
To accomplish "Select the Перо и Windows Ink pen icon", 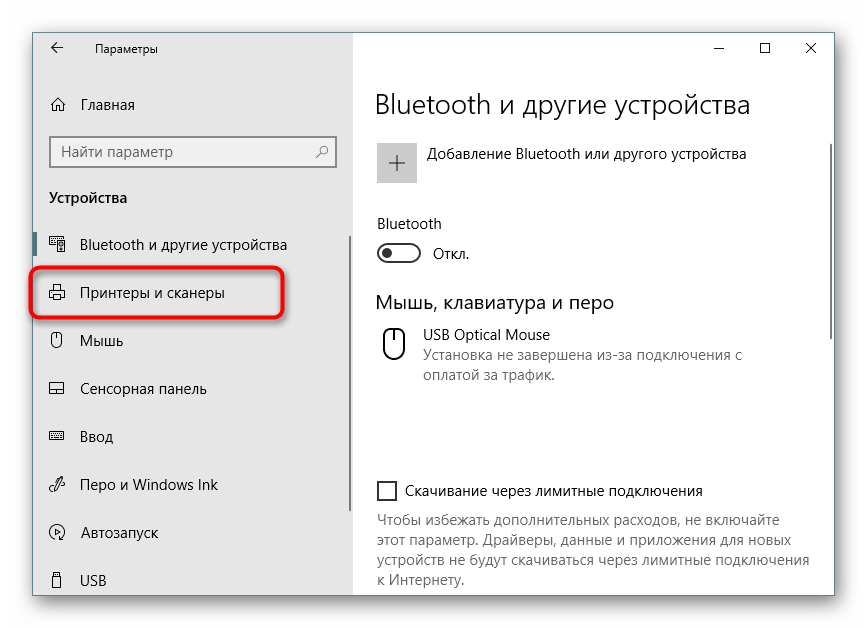I will (x=58, y=485).
